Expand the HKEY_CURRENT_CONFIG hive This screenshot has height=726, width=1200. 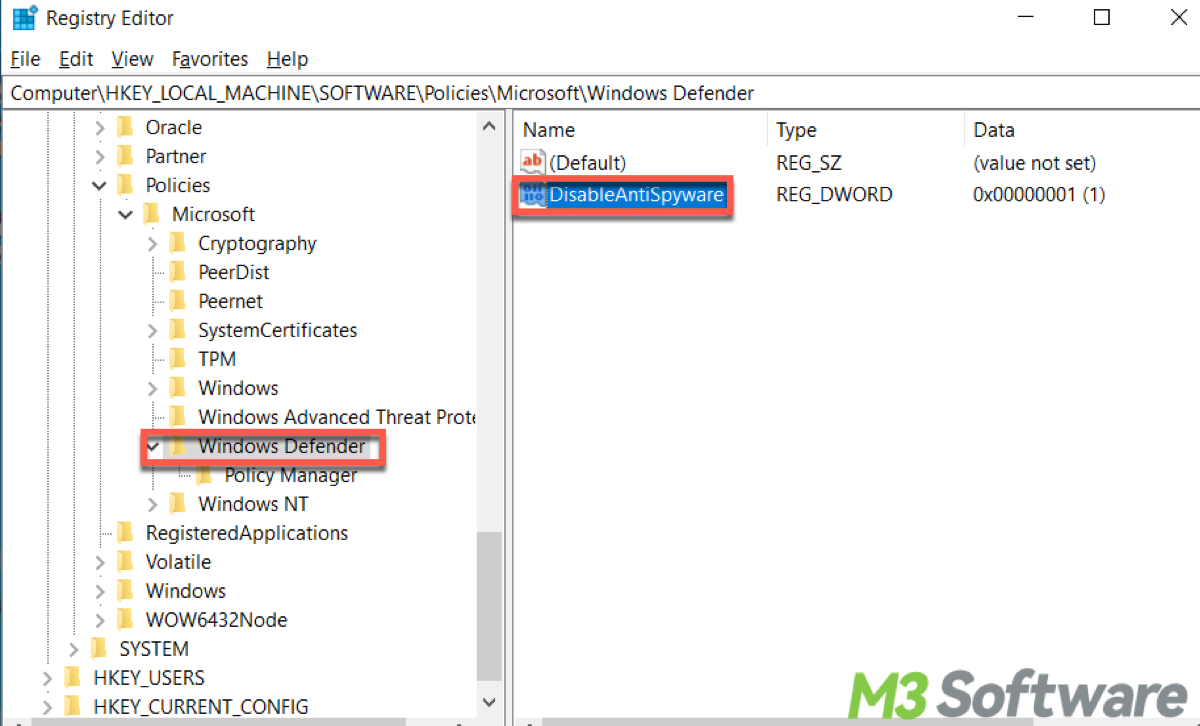click(x=47, y=708)
